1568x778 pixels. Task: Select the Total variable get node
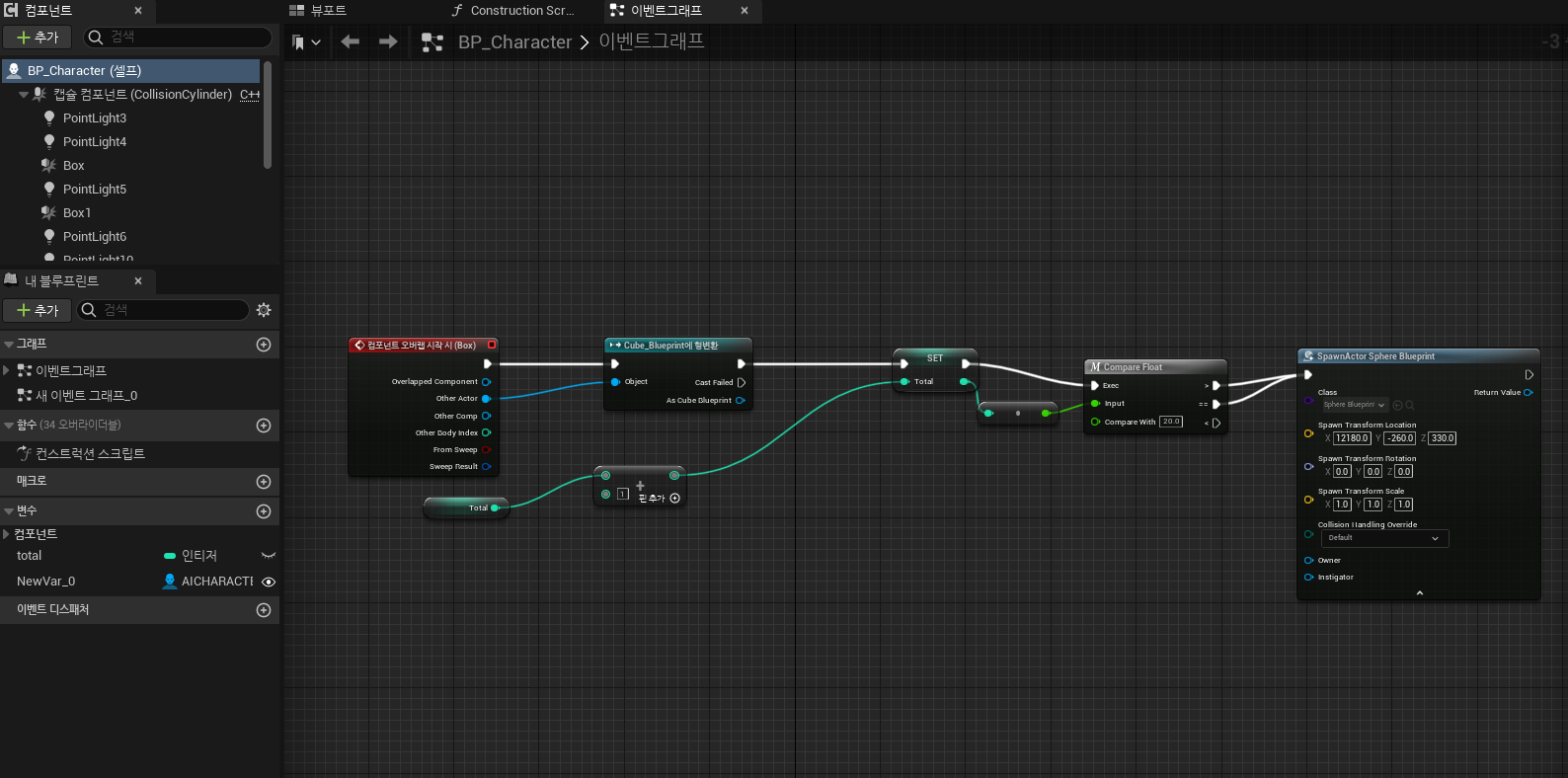[466, 507]
